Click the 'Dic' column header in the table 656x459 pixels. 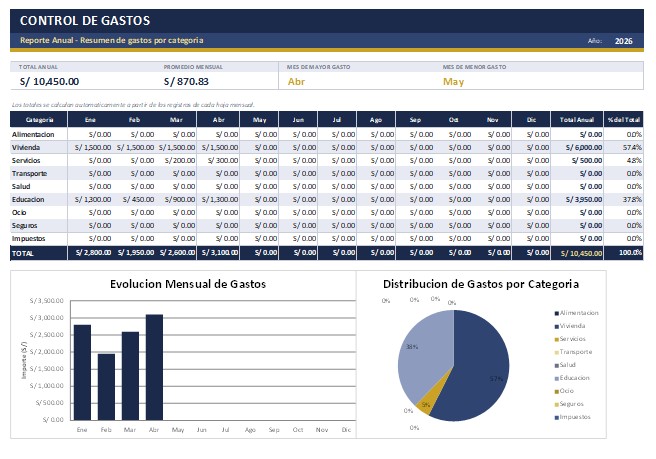[x=531, y=120]
